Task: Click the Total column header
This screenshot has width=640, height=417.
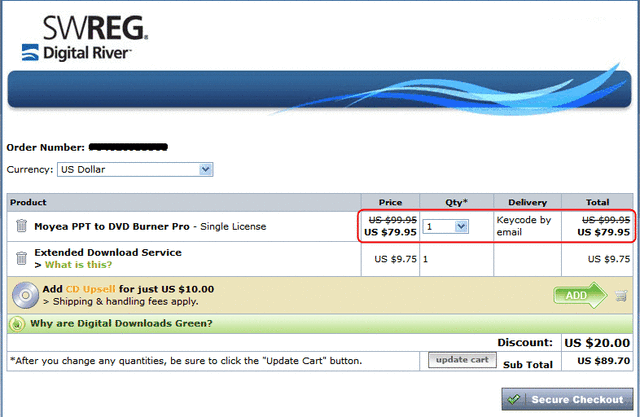Action: coord(598,202)
